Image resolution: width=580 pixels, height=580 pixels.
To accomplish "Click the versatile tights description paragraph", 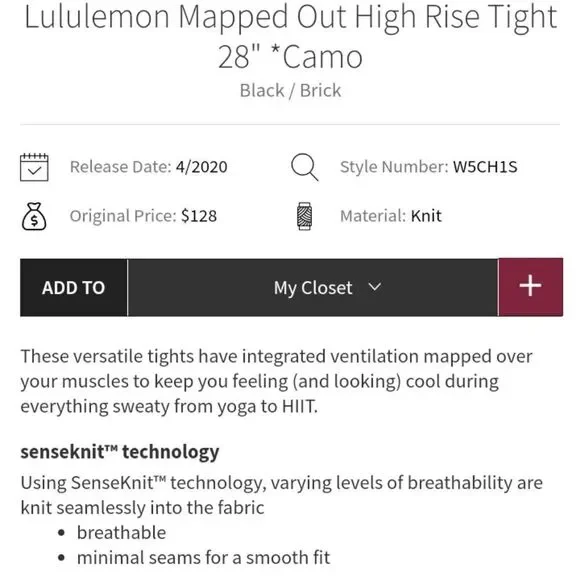I will [277, 381].
